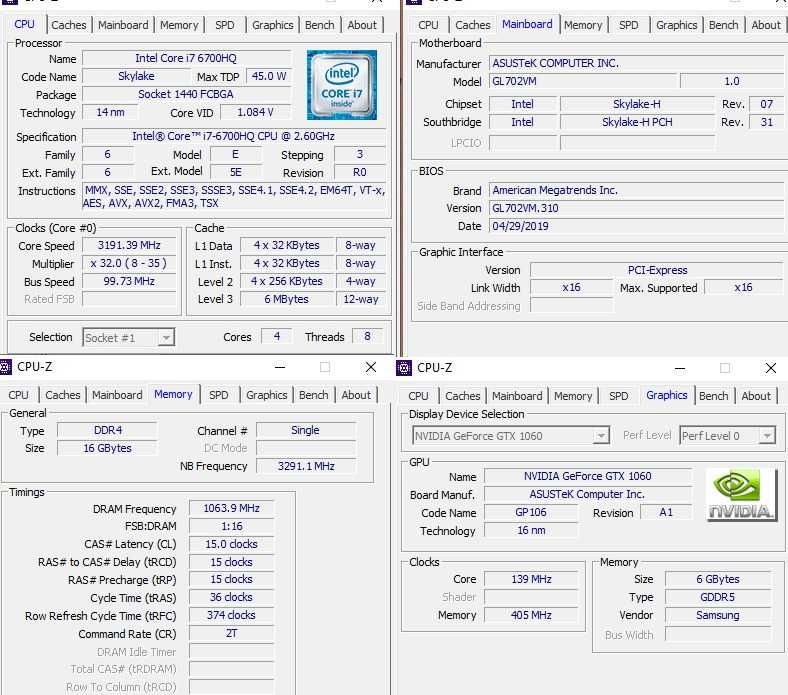Click Threads count value '8'
Image resolution: width=788 pixels, height=695 pixels.
click(367, 336)
